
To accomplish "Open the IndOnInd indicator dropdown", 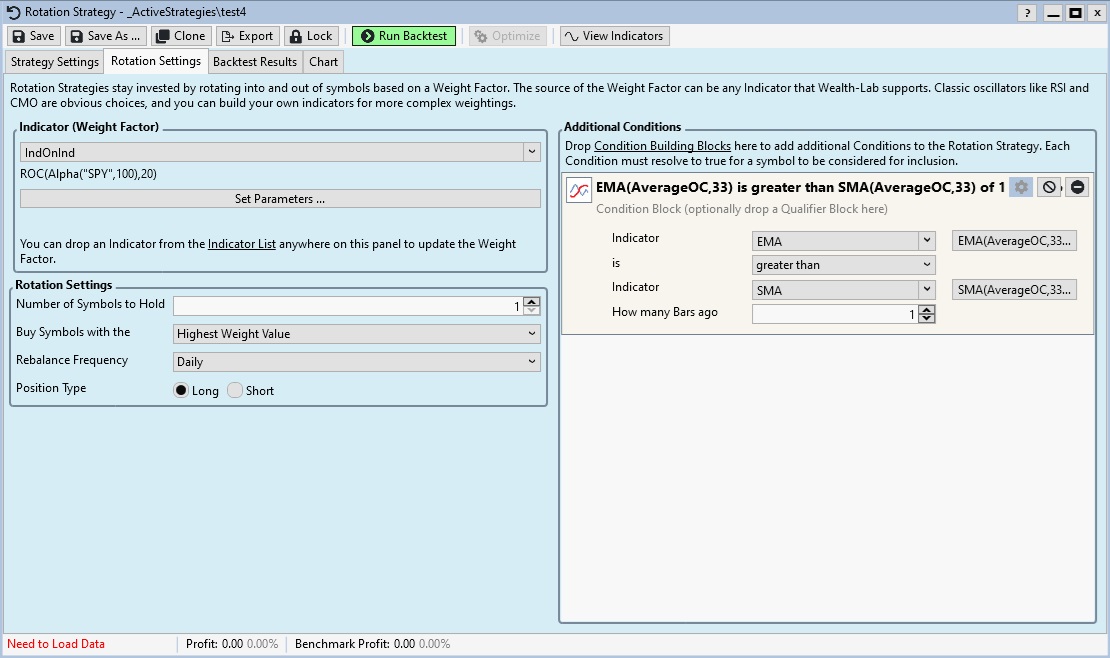I will pyautogui.click(x=280, y=153).
